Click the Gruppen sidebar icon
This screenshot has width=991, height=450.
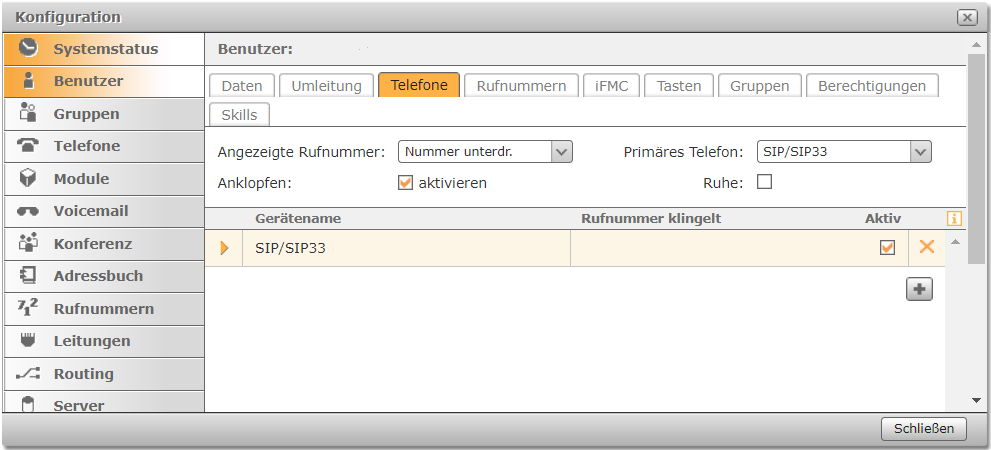[28, 113]
